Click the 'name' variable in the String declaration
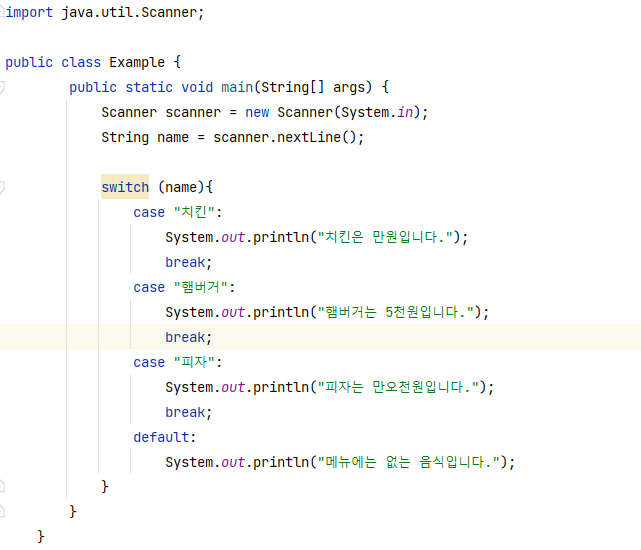This screenshot has width=641, height=550. [x=173, y=137]
